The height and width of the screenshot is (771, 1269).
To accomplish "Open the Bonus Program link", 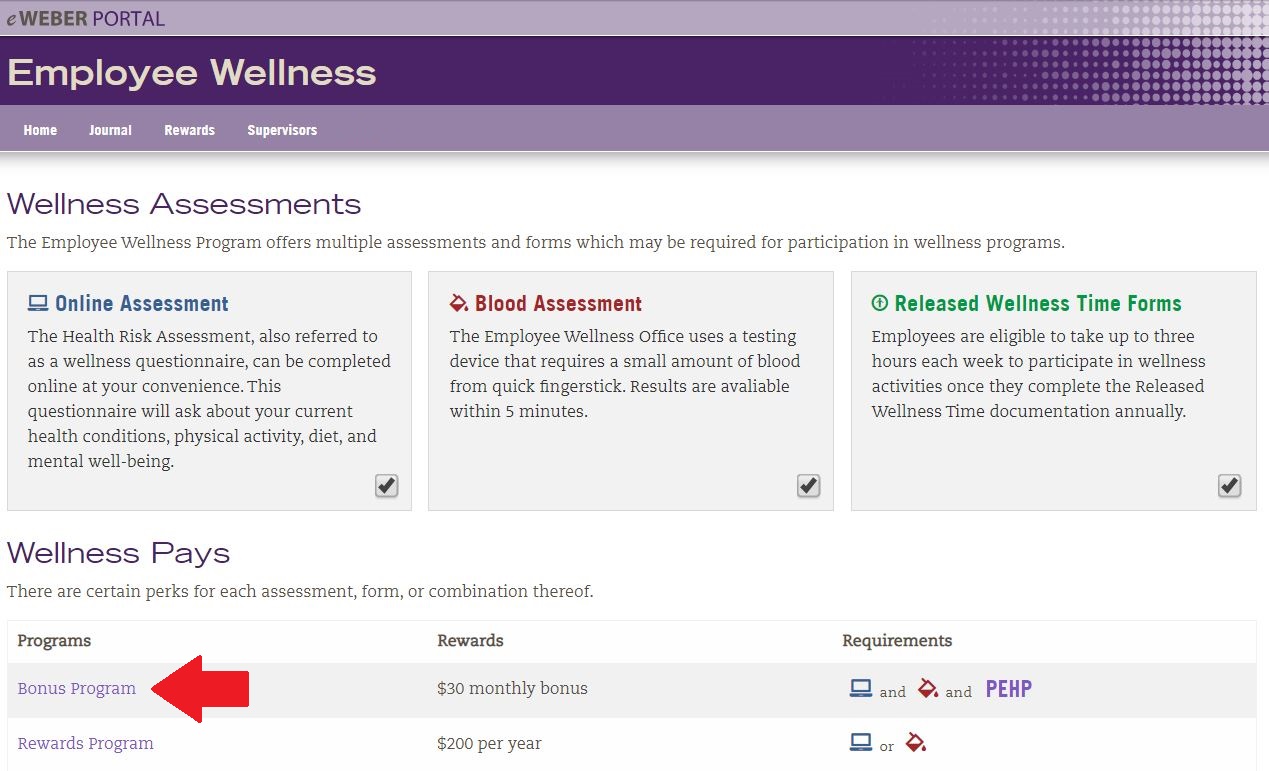I will [76, 688].
